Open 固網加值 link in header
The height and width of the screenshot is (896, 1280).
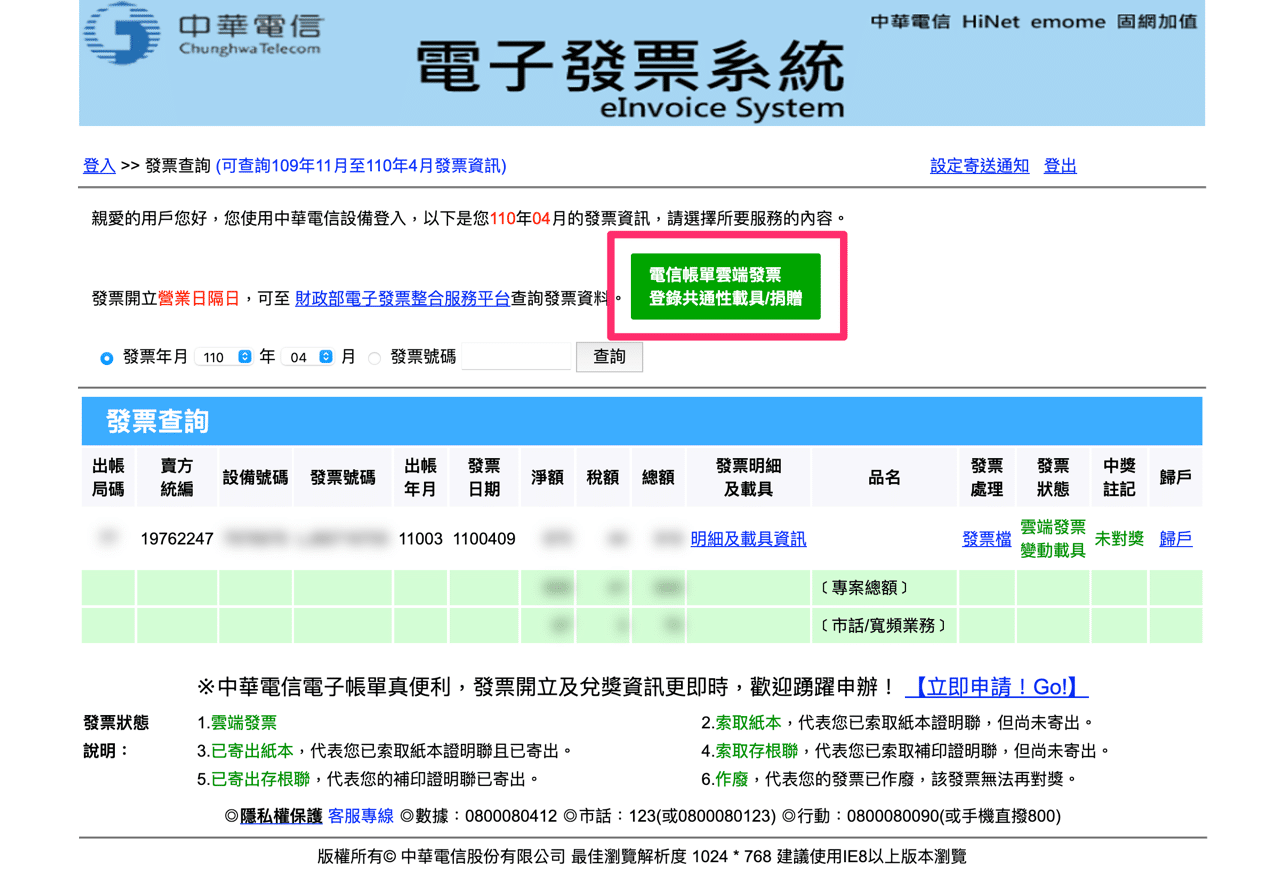pos(1157,21)
